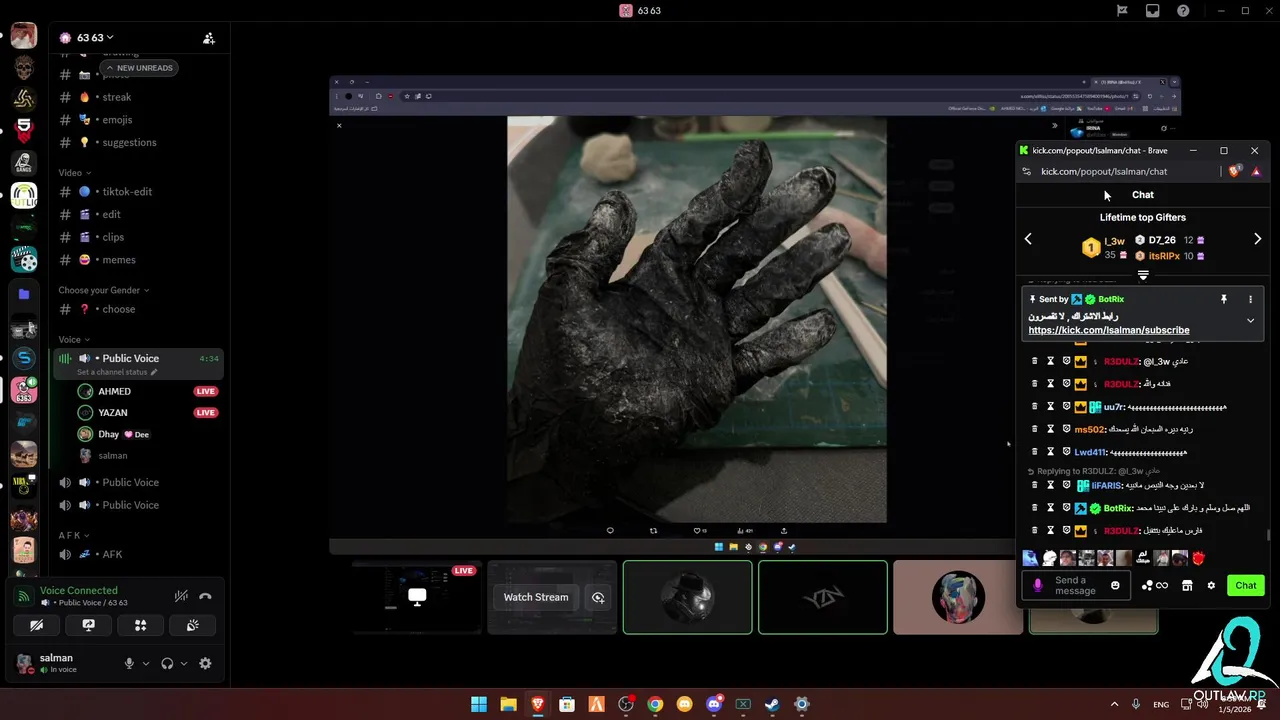
Task: Open File Explorer from taskbar
Action: (508, 704)
